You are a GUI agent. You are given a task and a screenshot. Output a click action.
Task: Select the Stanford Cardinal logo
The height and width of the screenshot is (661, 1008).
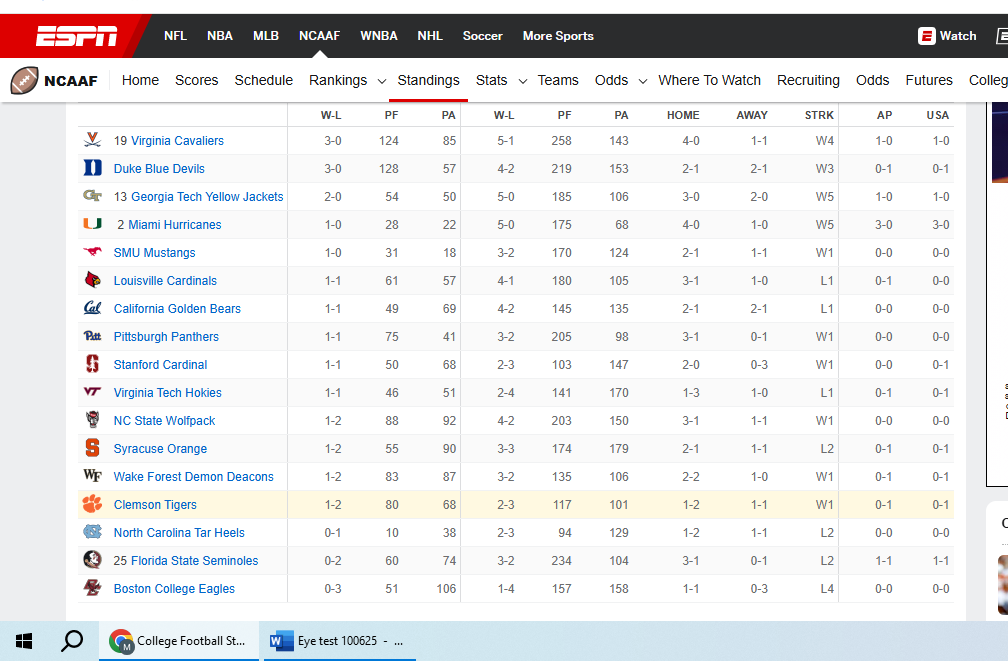coord(92,365)
